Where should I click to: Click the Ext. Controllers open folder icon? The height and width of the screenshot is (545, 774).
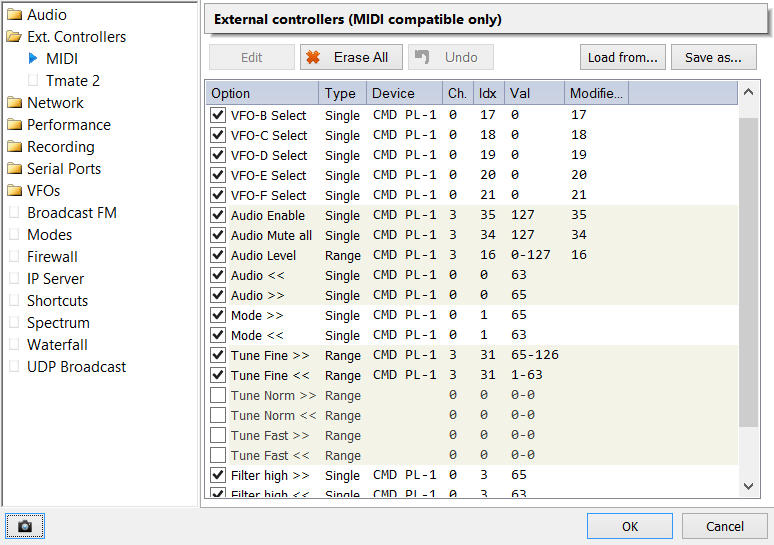(x=14, y=37)
